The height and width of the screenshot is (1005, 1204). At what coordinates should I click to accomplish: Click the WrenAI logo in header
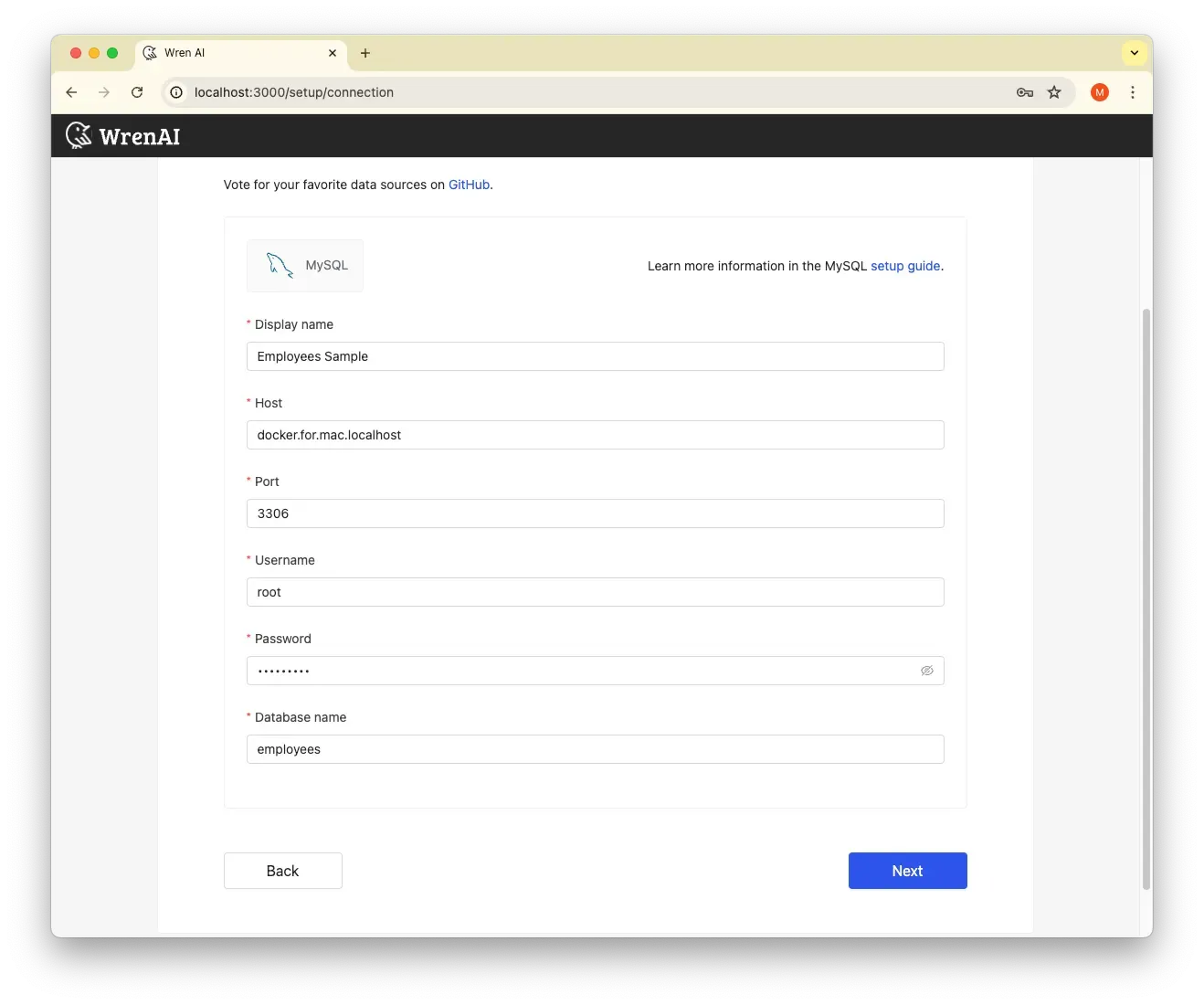[123, 136]
